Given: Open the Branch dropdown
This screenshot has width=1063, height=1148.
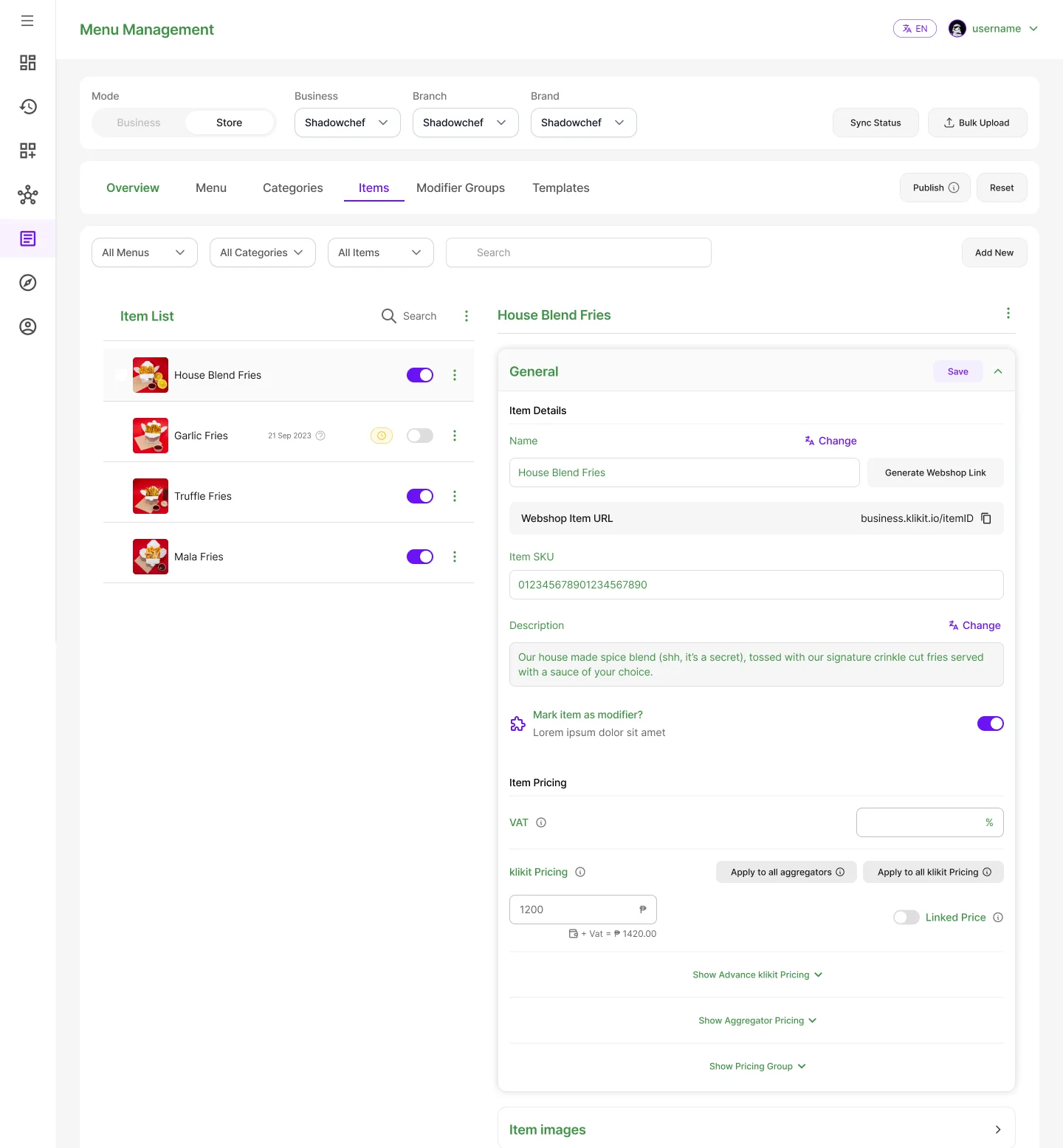Looking at the screenshot, I should click(466, 123).
